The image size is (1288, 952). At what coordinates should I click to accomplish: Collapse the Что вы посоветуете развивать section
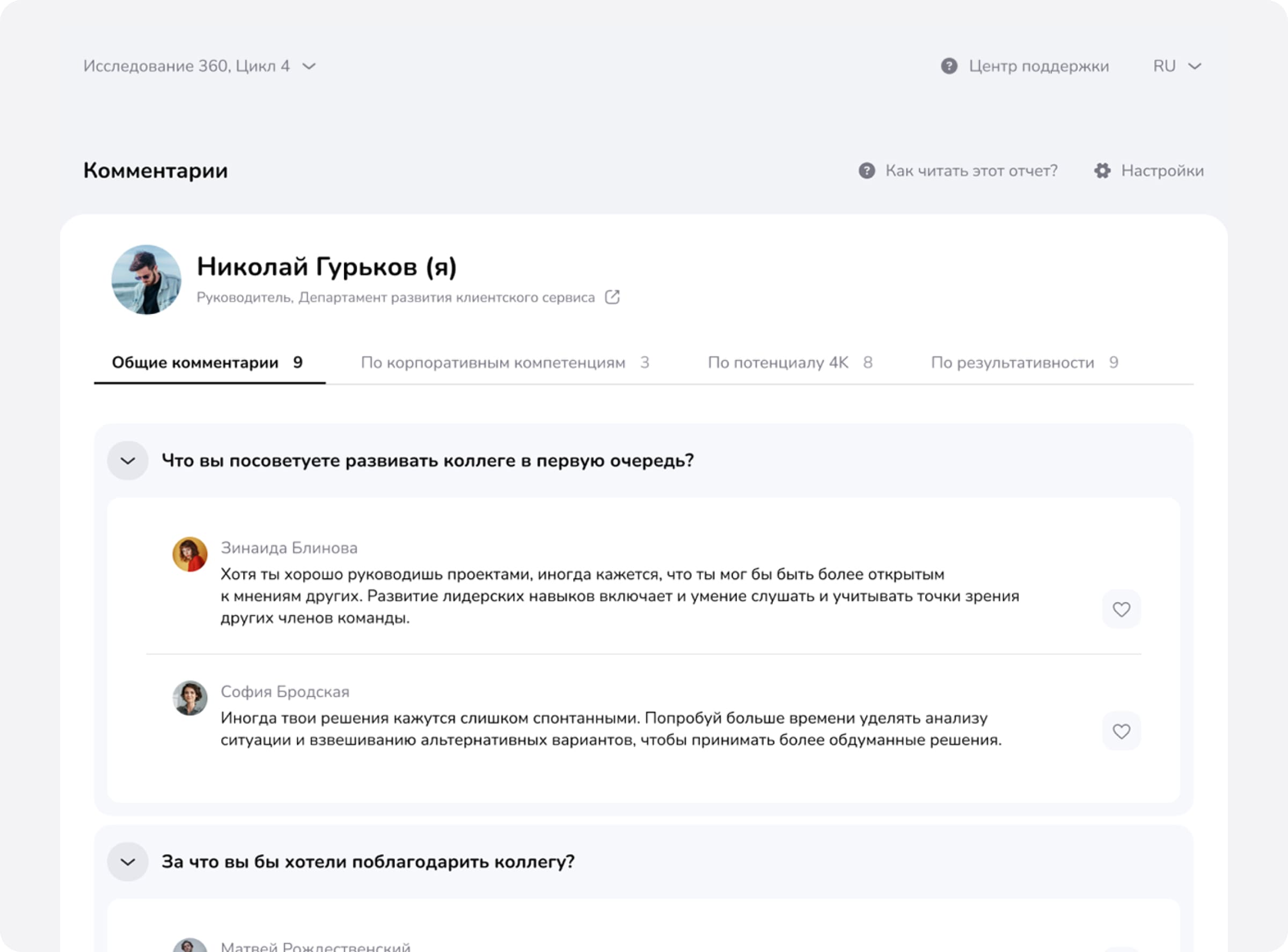128,460
